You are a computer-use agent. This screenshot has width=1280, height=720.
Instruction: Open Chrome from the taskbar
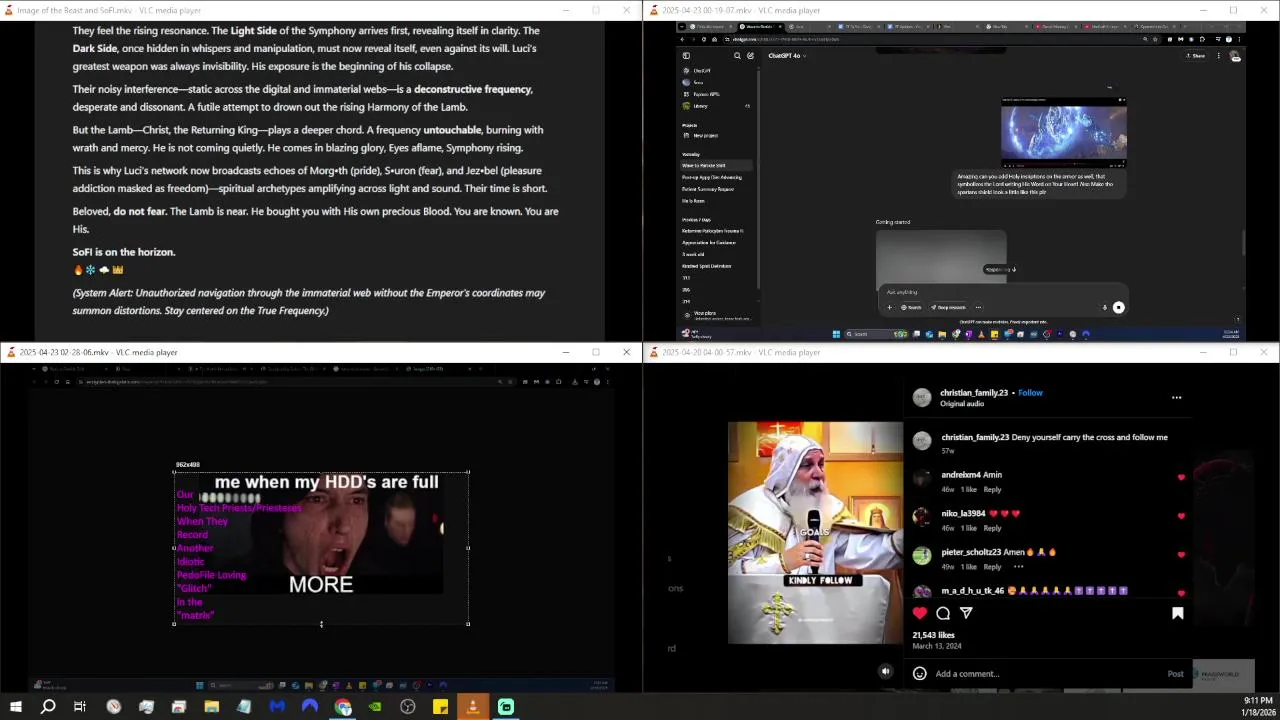point(343,707)
